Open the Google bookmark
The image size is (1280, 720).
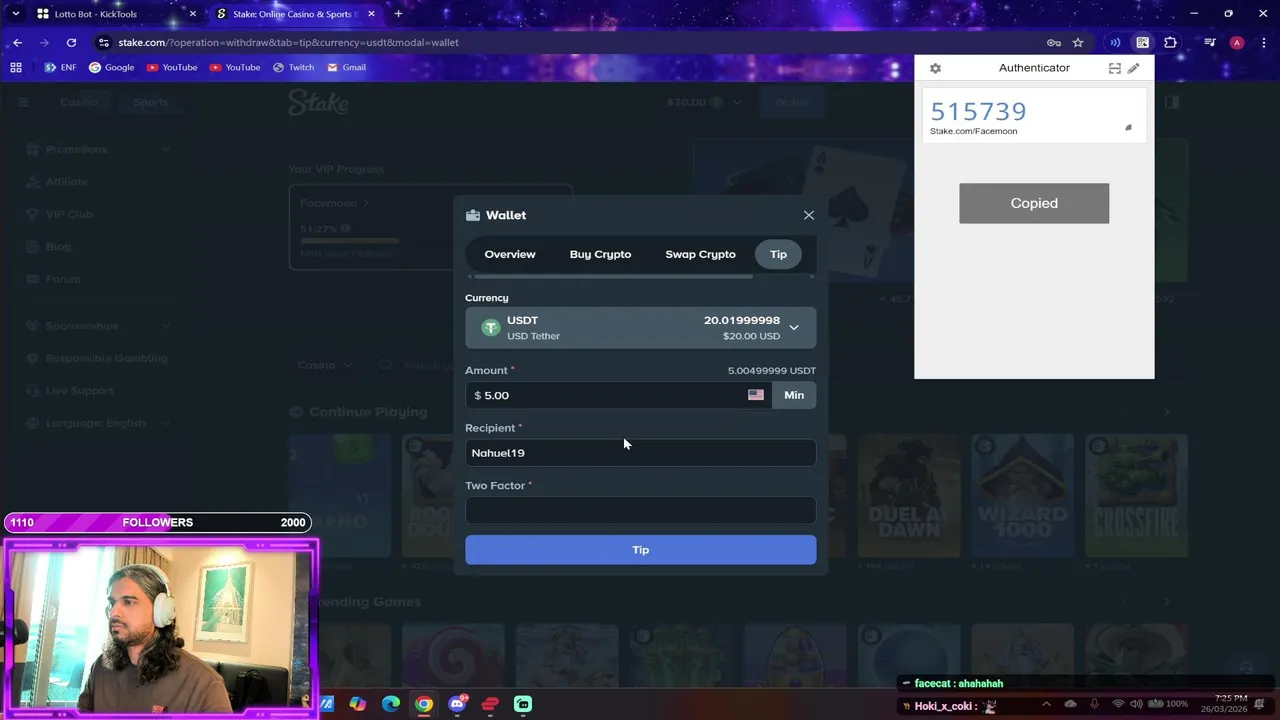click(111, 67)
